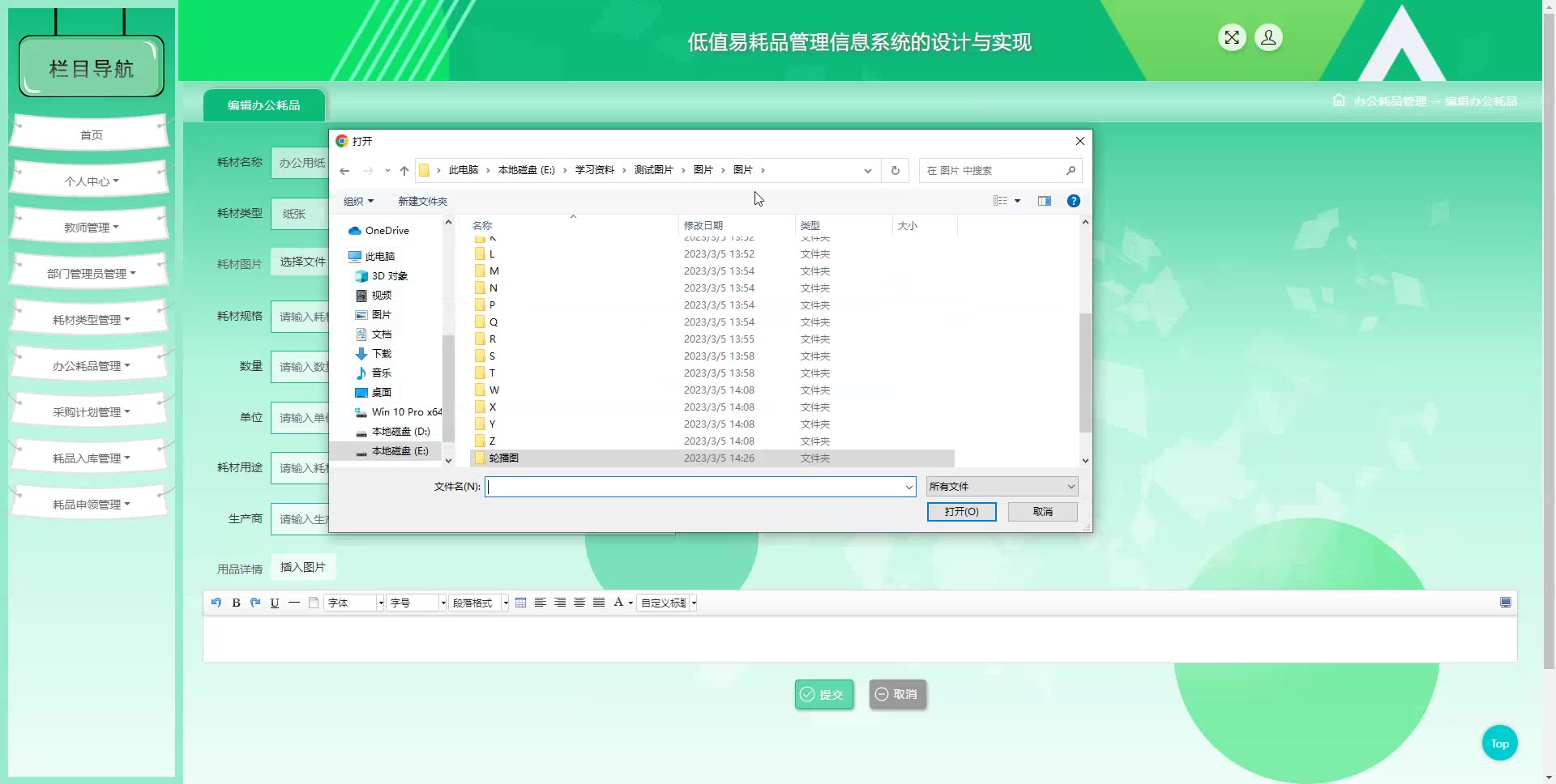Click the font color A icon
This screenshot has height=784, width=1556.
point(619,603)
